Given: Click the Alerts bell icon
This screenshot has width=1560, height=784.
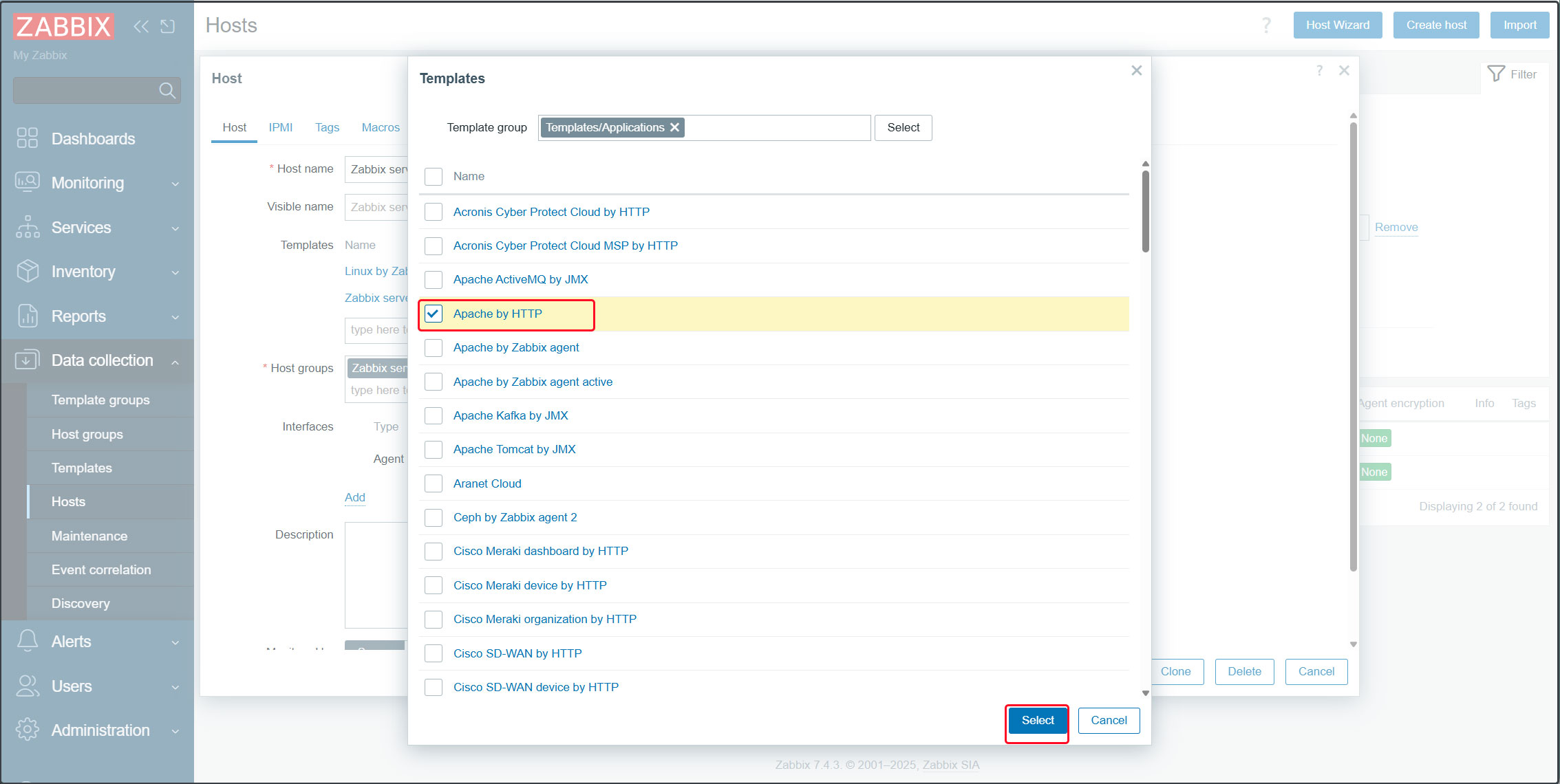Looking at the screenshot, I should tap(28, 641).
